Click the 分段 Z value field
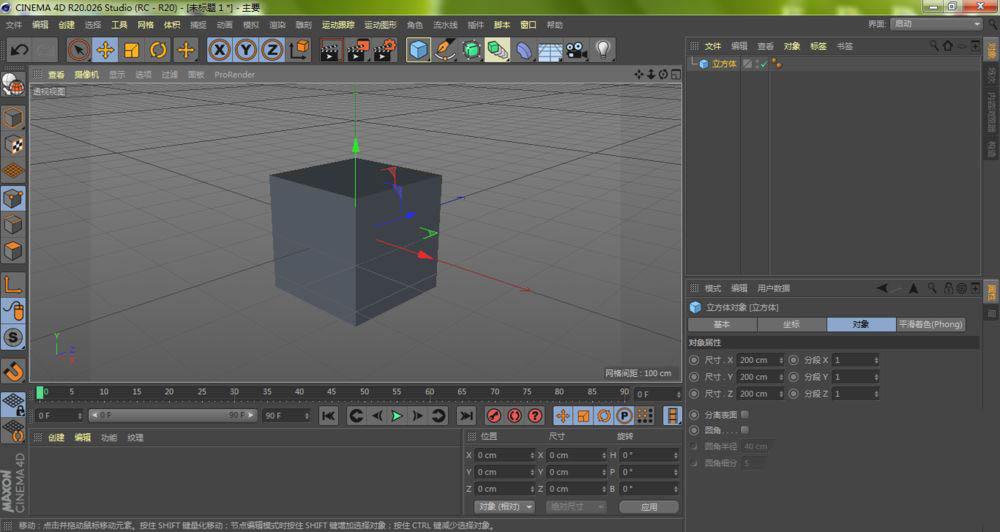Image resolution: width=1000 pixels, height=532 pixels. [x=855, y=394]
